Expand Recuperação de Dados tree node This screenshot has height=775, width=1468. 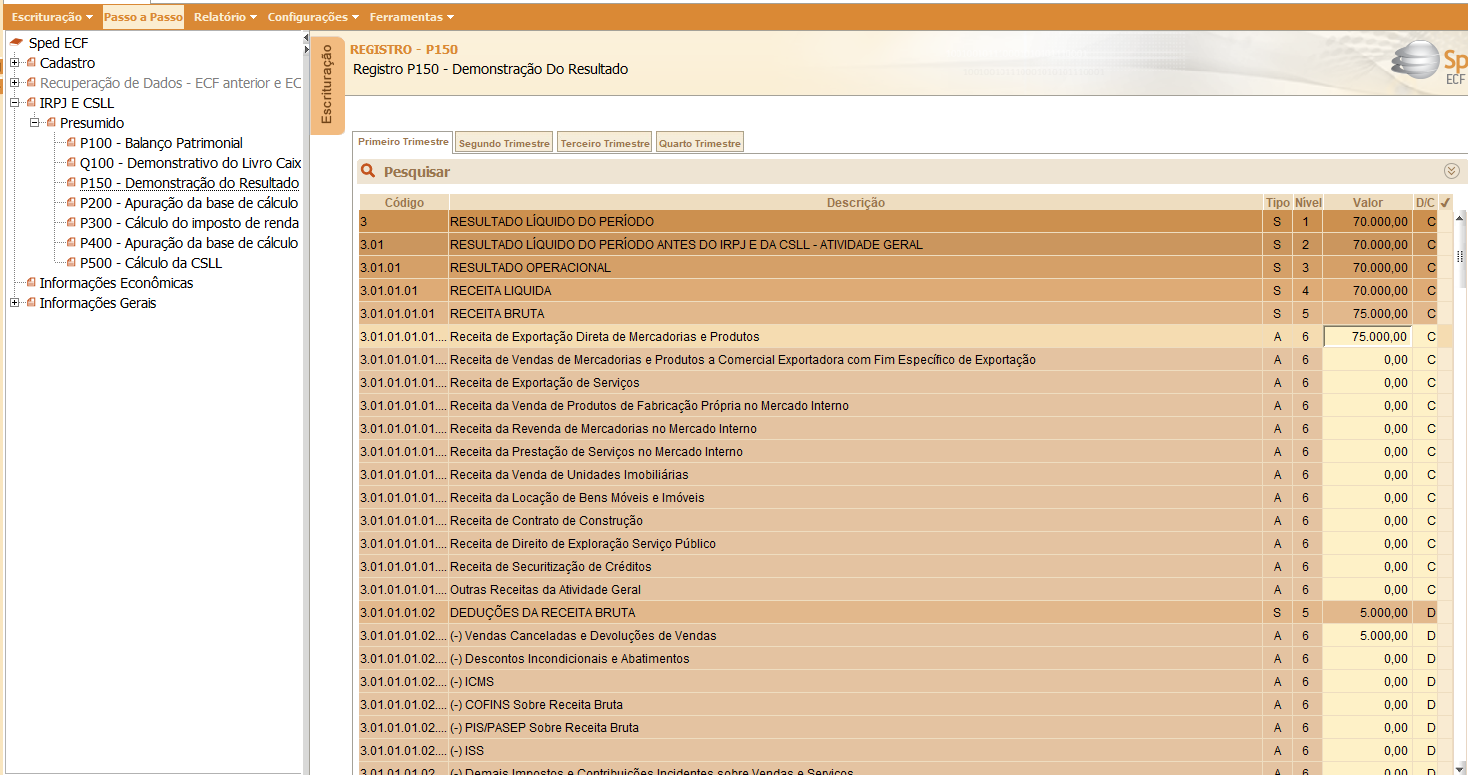tap(15, 83)
